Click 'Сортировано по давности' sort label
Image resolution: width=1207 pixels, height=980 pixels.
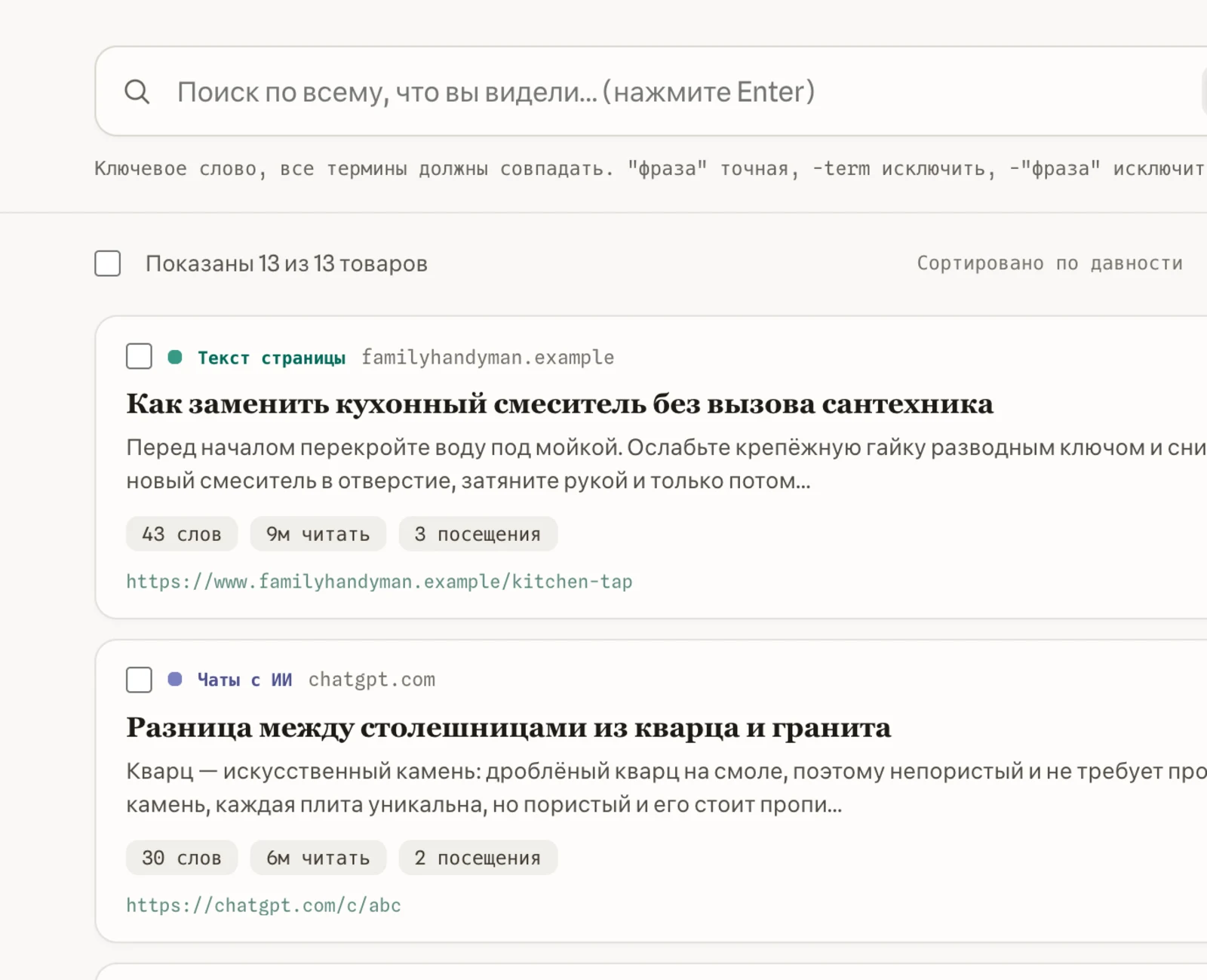1049,263
